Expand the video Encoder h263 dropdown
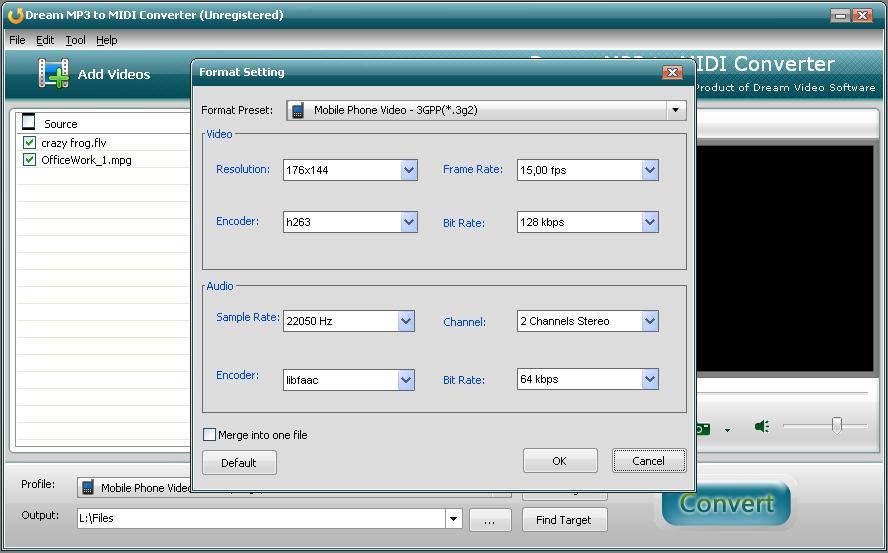This screenshot has width=888, height=553. tap(409, 222)
